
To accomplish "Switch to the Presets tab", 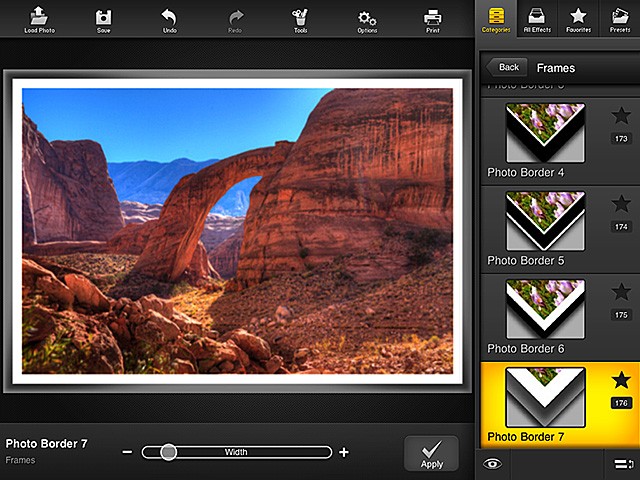I will click(x=619, y=18).
